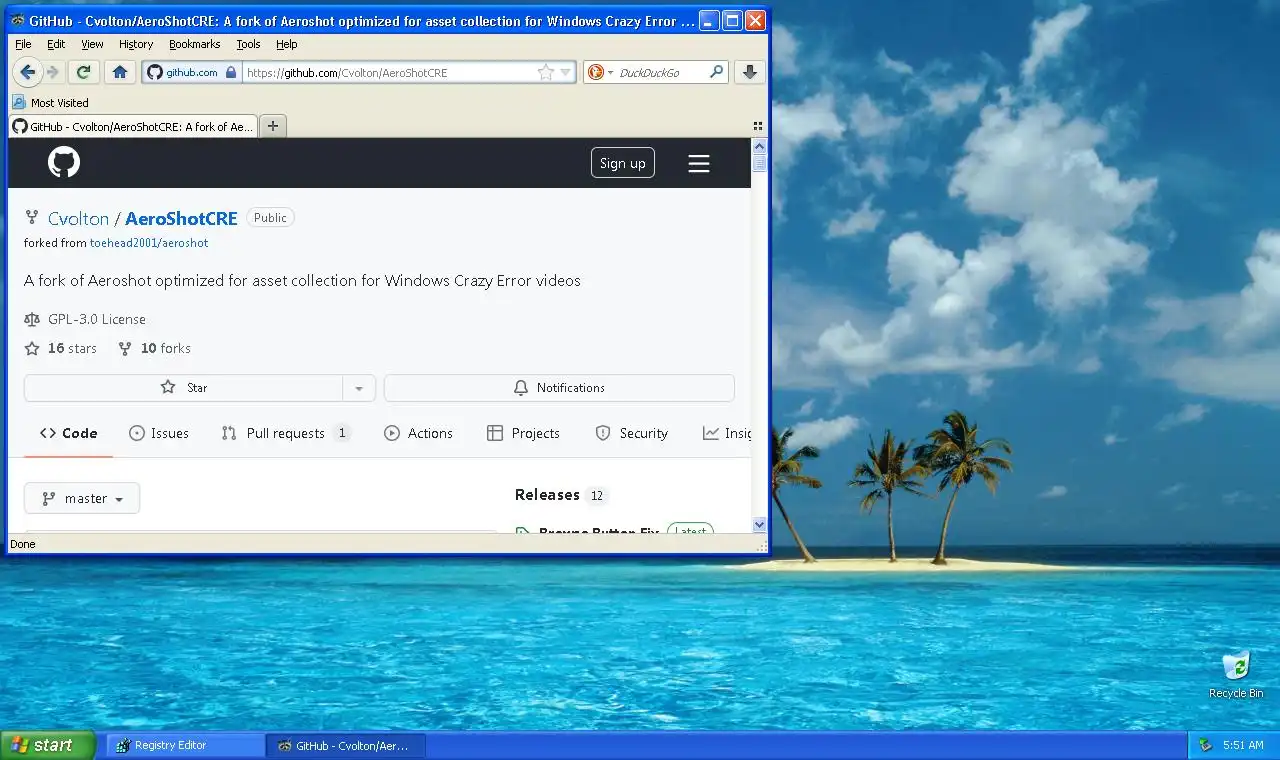Open the Pull requests tab

(x=285, y=433)
